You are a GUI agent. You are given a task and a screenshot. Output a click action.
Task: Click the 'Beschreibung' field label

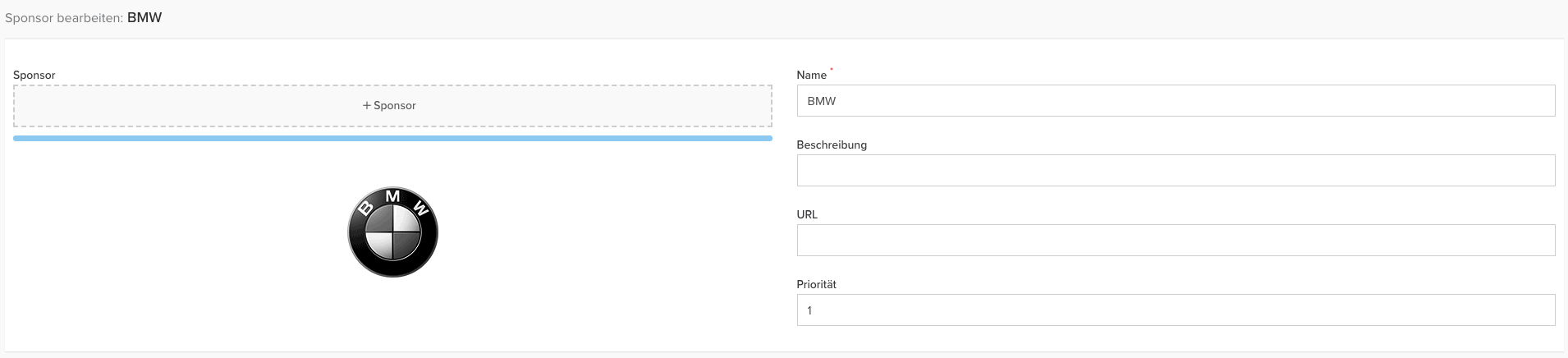(832, 145)
